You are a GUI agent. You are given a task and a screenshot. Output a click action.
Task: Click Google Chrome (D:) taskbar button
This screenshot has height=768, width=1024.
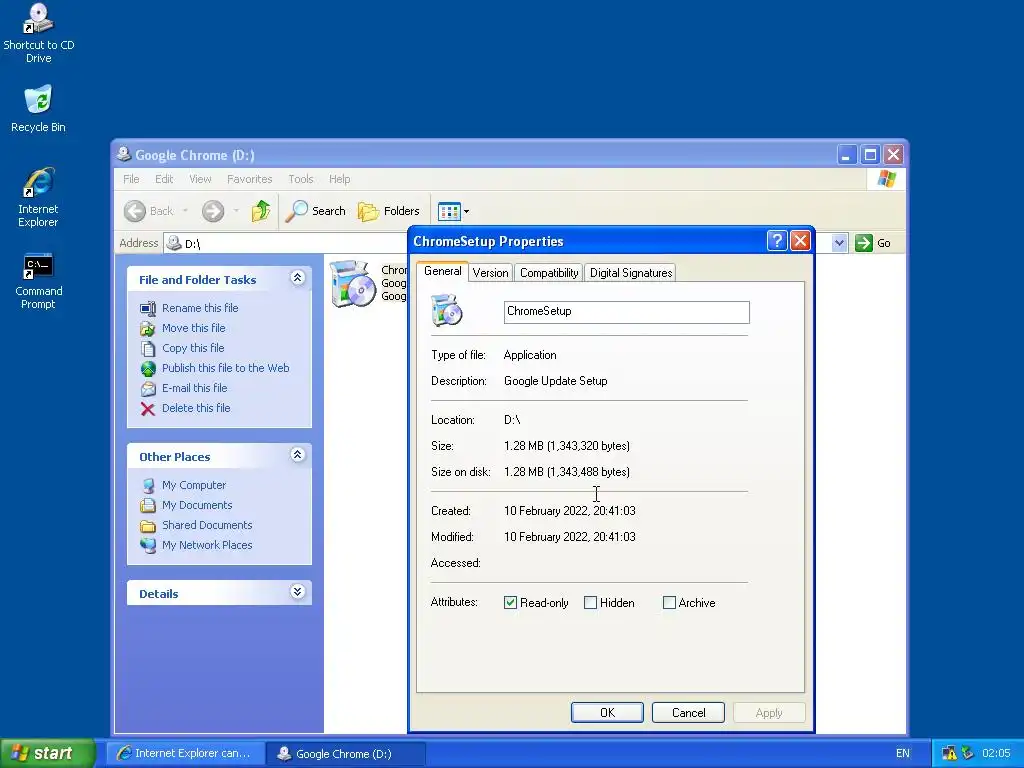click(x=345, y=753)
